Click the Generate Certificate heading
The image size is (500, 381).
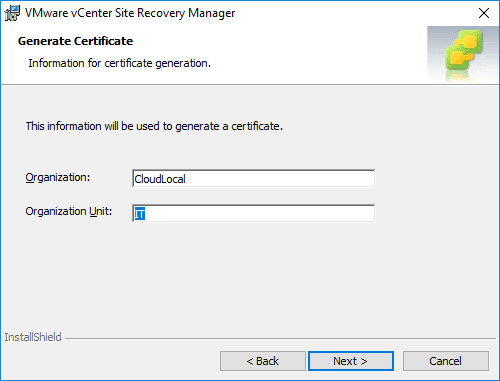click(x=75, y=41)
